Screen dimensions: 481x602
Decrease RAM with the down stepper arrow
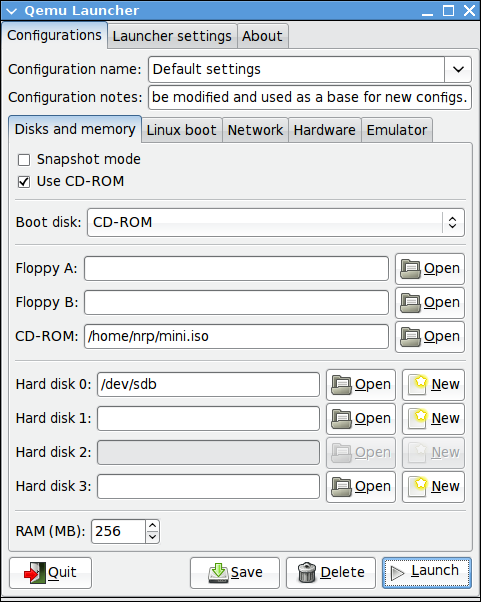[x=152, y=537]
